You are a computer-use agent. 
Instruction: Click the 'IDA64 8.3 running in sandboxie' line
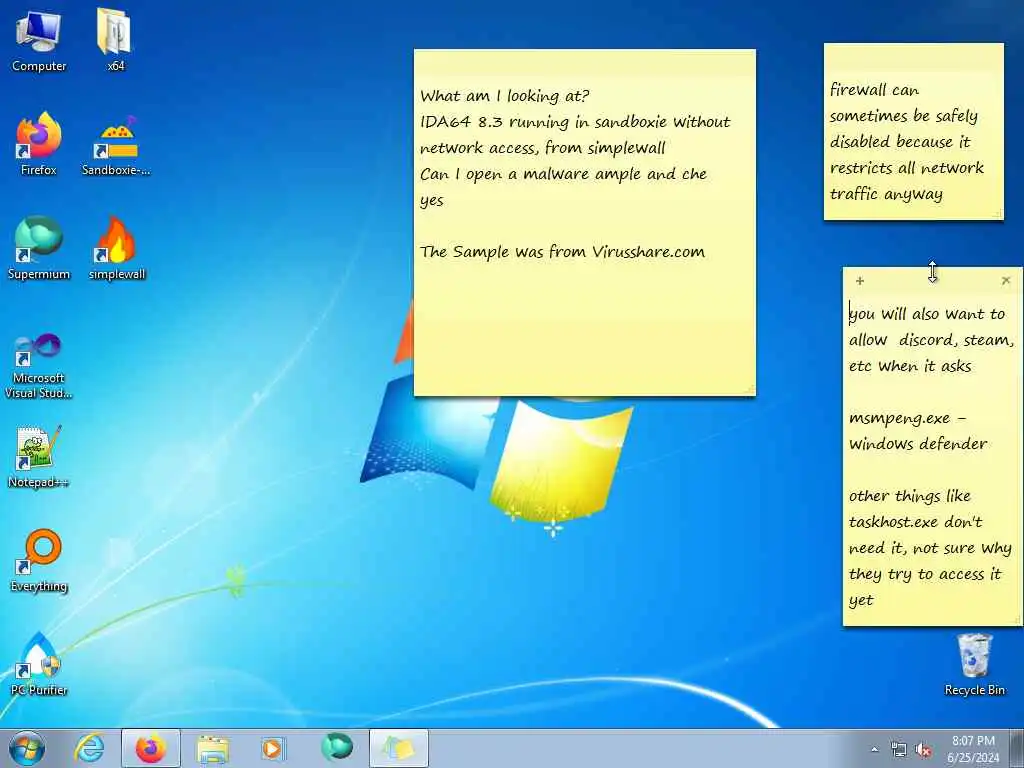click(x=575, y=122)
